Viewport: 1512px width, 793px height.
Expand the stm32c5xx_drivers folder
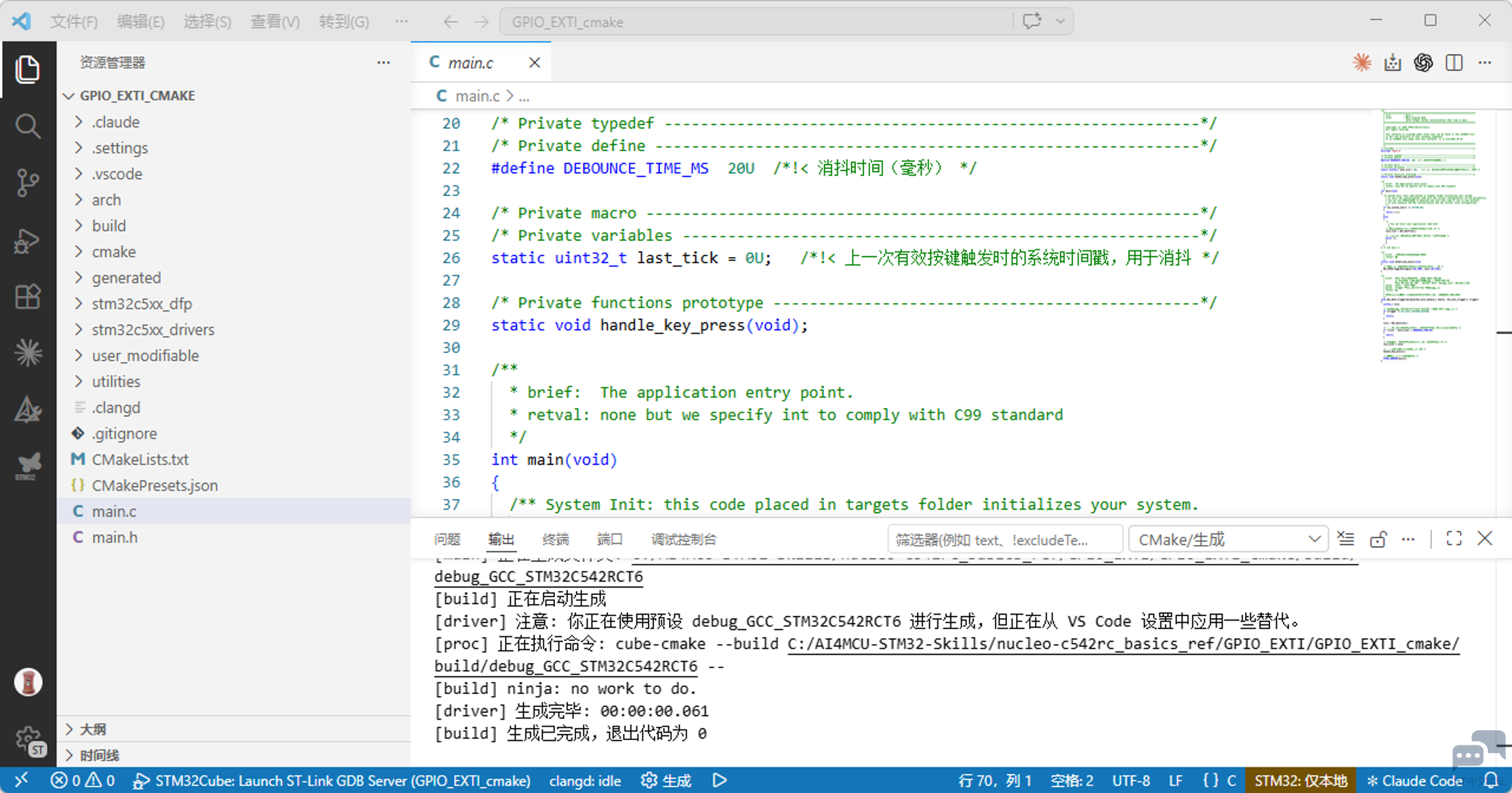click(234, 330)
